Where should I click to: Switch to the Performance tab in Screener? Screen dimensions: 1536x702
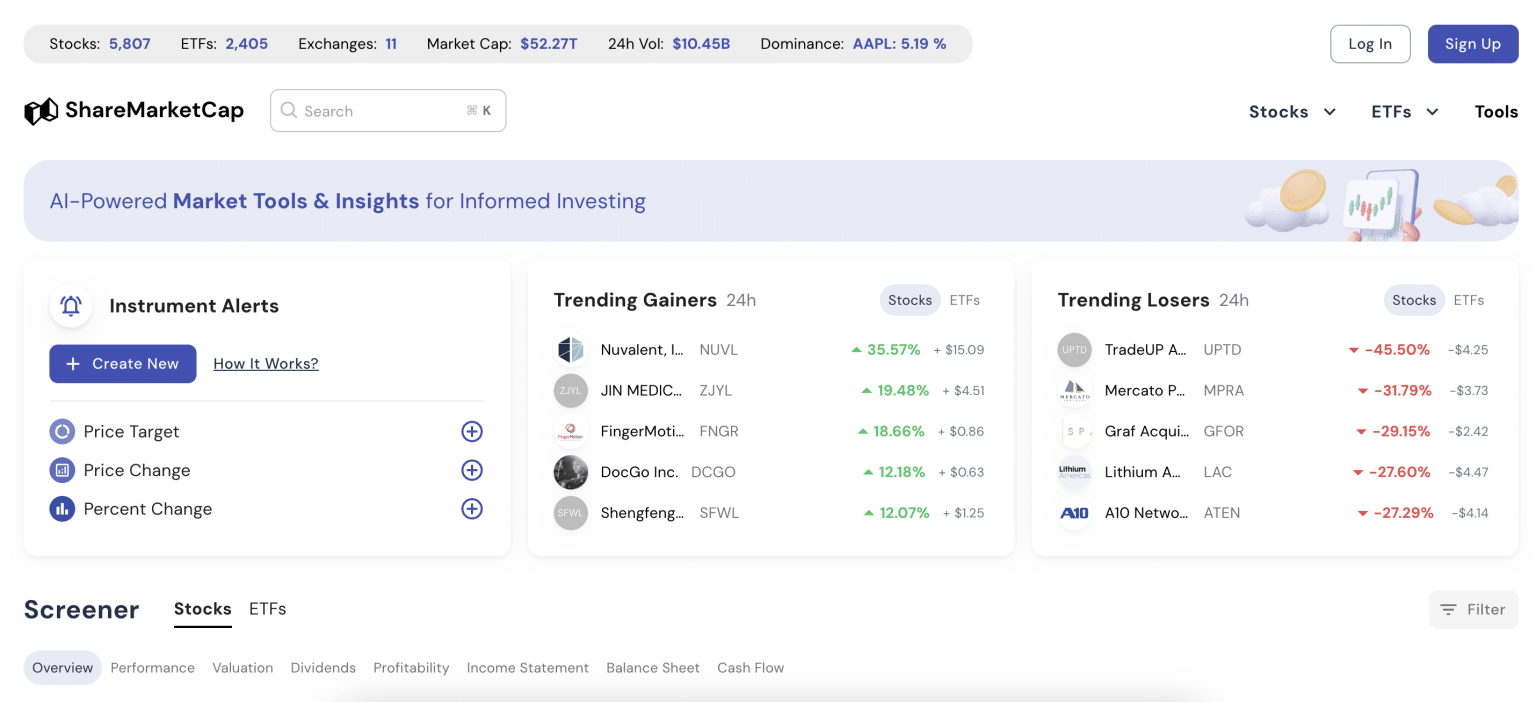click(x=152, y=668)
